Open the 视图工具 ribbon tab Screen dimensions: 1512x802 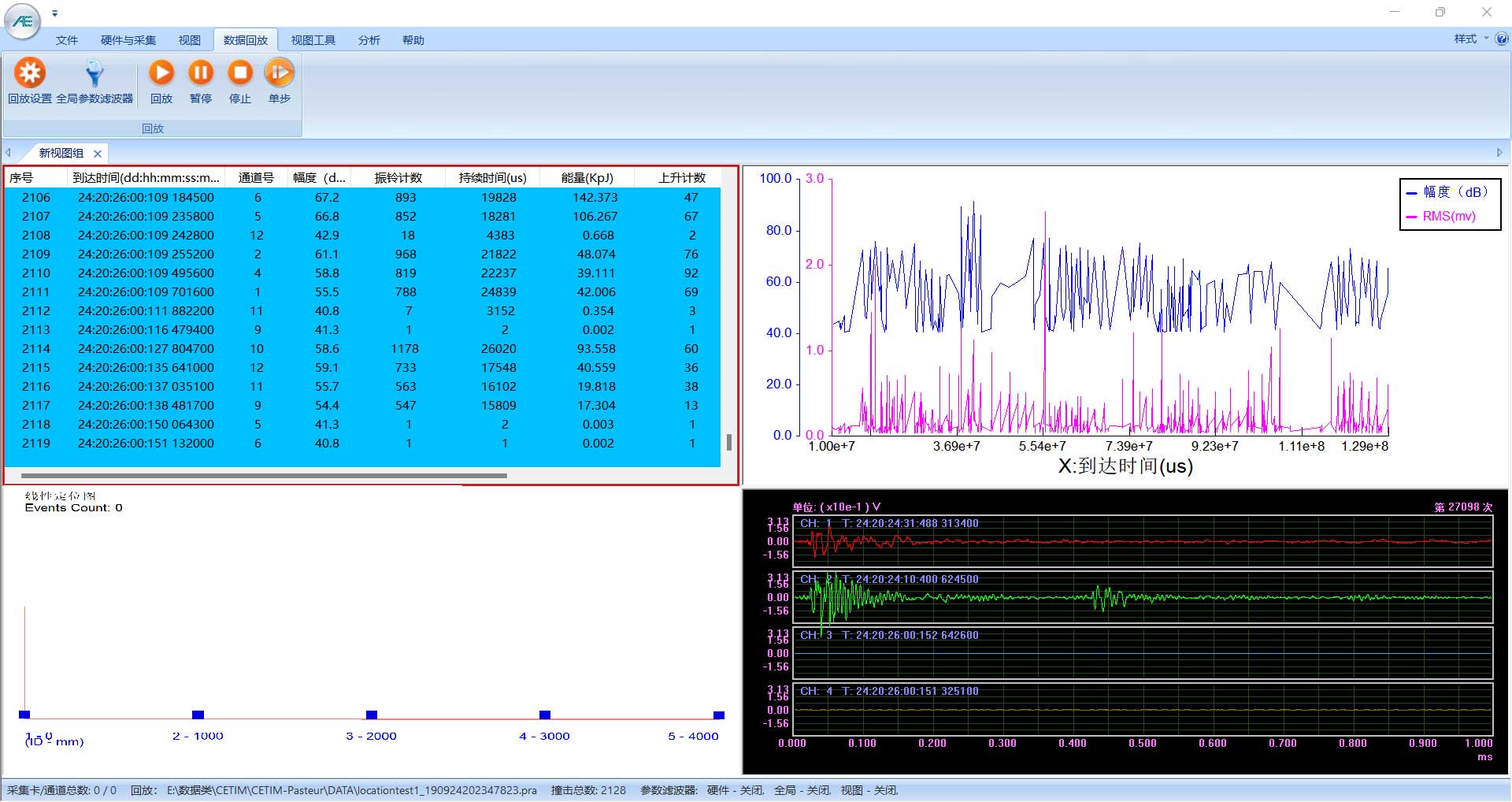313,40
